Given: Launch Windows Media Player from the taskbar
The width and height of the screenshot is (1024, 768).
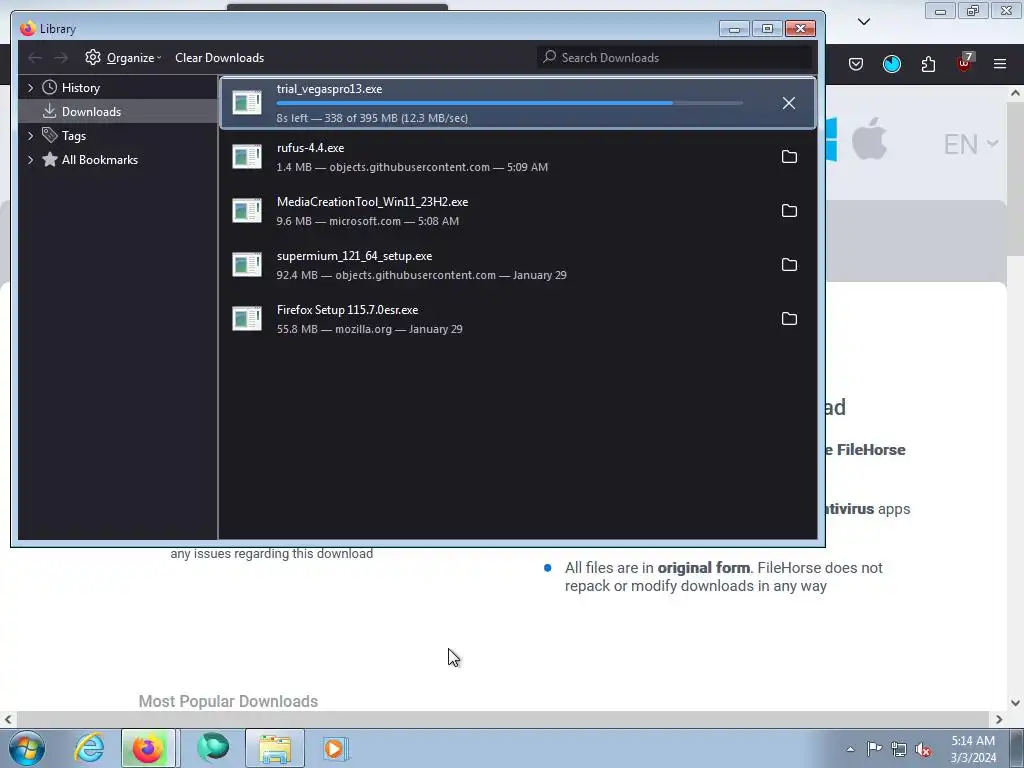Looking at the screenshot, I should click(336, 748).
